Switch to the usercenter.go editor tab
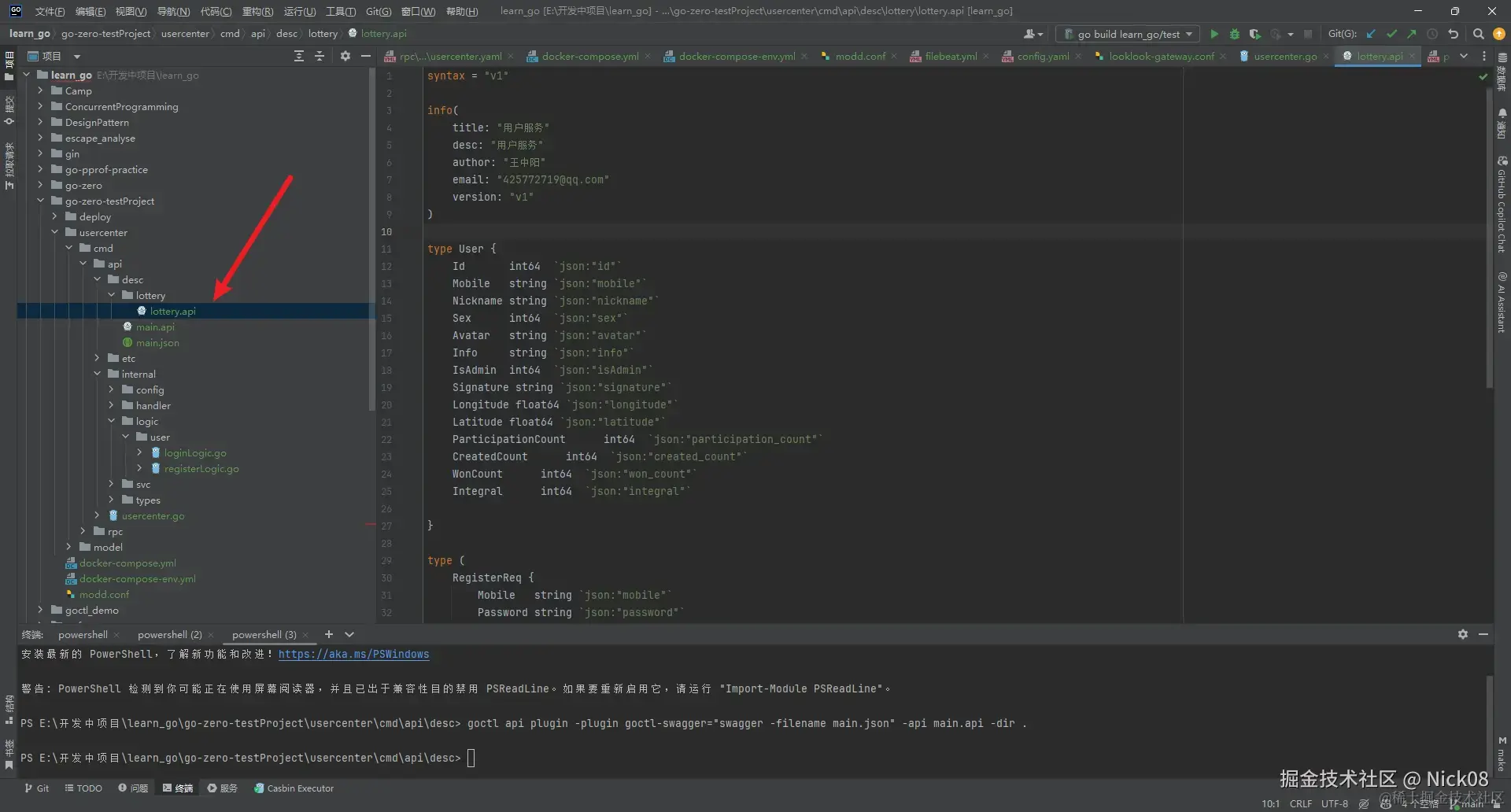 click(x=1284, y=56)
